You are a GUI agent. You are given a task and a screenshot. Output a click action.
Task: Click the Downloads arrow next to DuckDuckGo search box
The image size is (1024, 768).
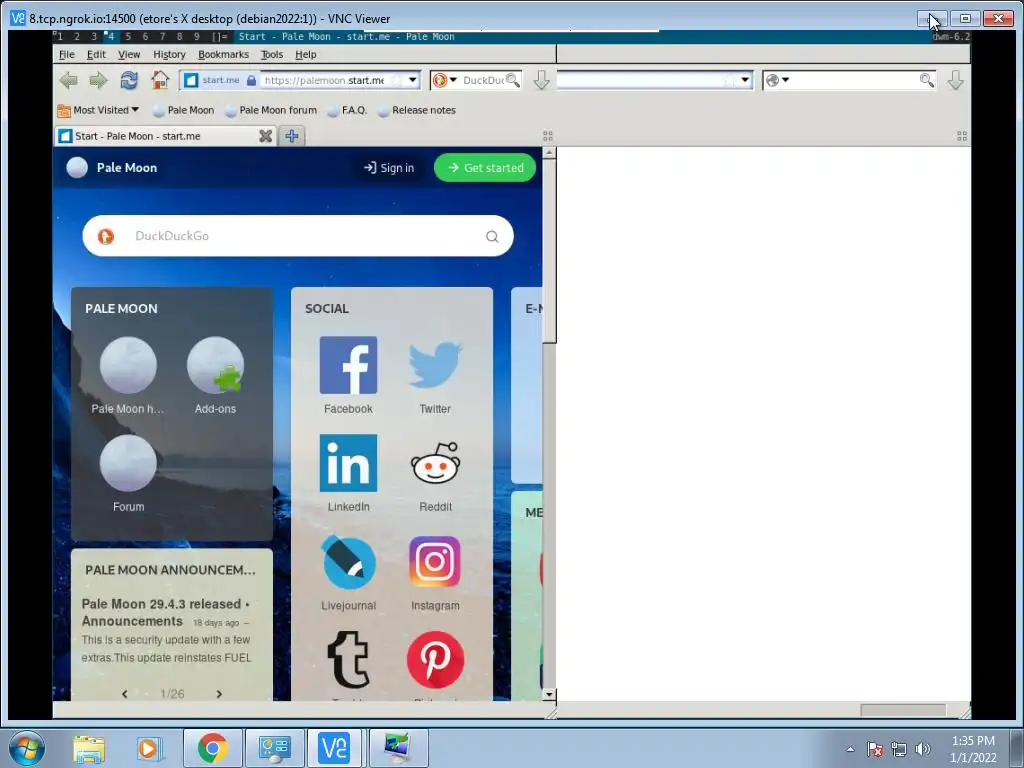[541, 80]
